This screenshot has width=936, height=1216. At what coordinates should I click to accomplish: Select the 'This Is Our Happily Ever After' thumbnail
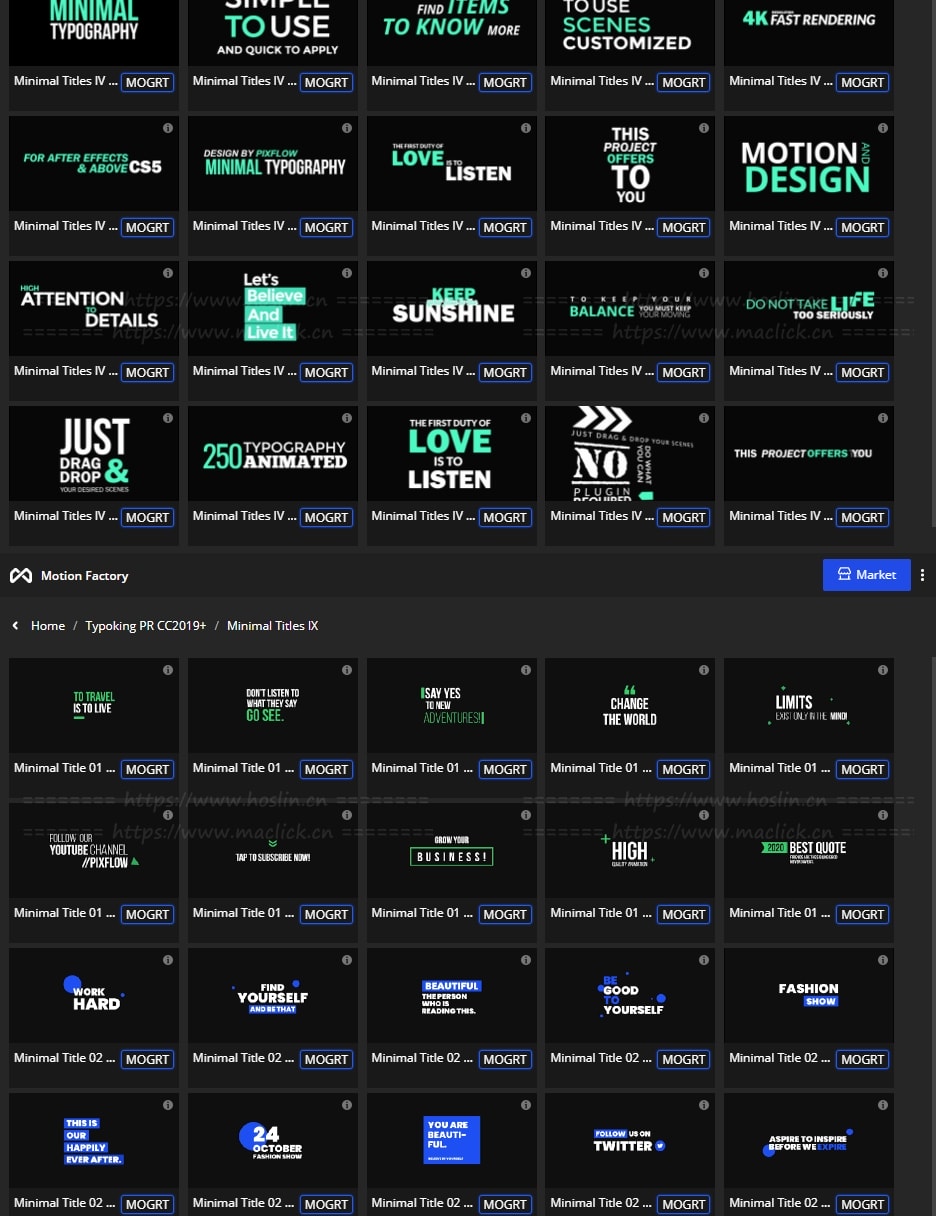tap(94, 1140)
